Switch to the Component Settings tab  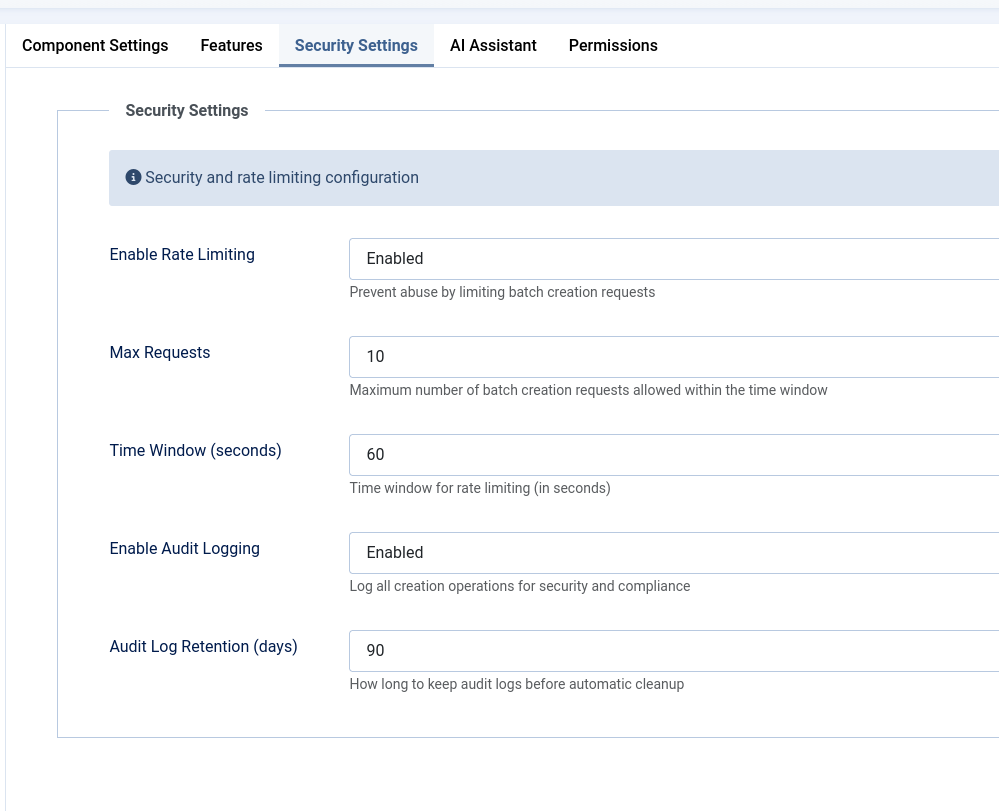point(95,45)
